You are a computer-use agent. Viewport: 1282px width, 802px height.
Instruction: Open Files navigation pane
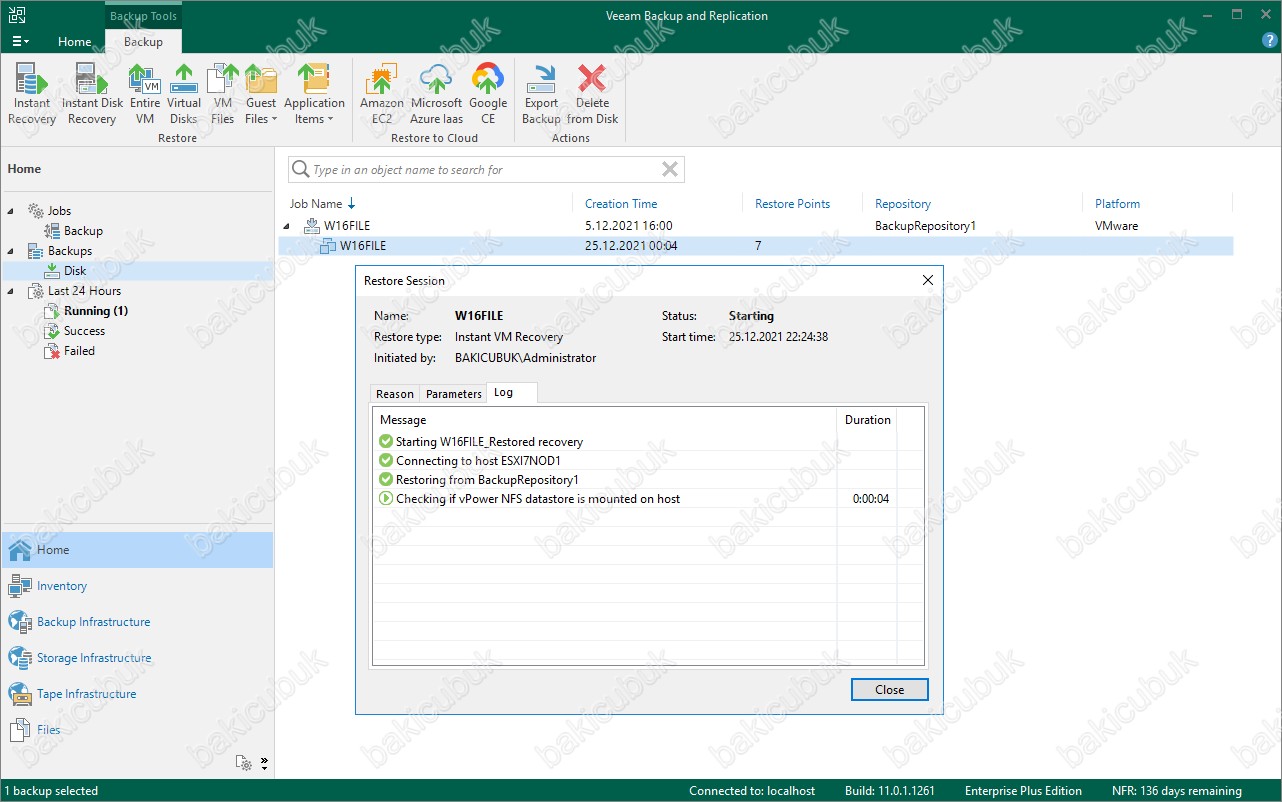(x=137, y=730)
